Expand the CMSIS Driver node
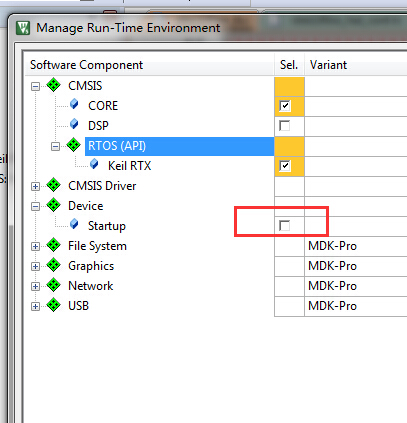The height and width of the screenshot is (423, 407). click(x=35, y=186)
